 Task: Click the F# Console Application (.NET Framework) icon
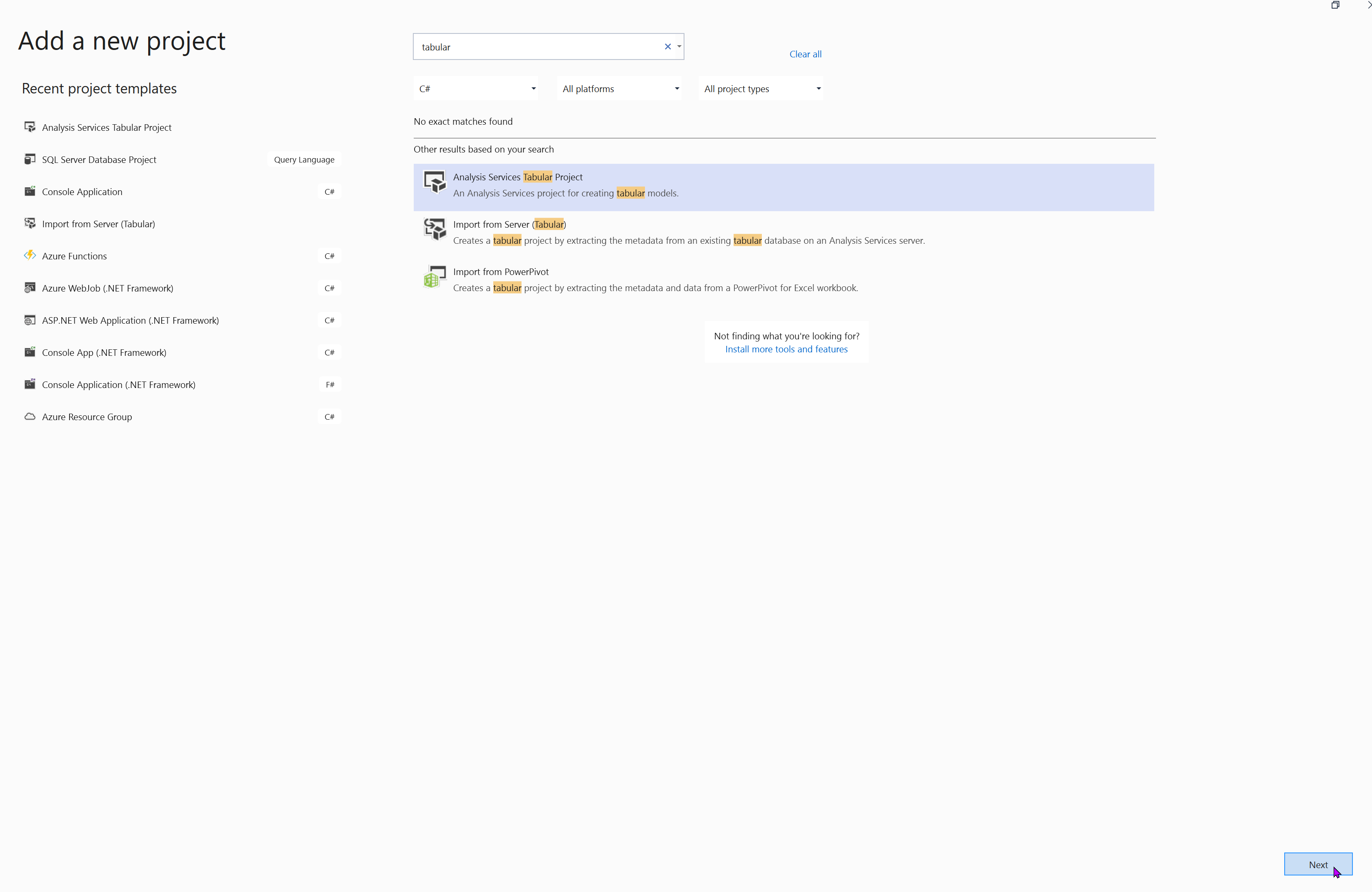point(30,385)
